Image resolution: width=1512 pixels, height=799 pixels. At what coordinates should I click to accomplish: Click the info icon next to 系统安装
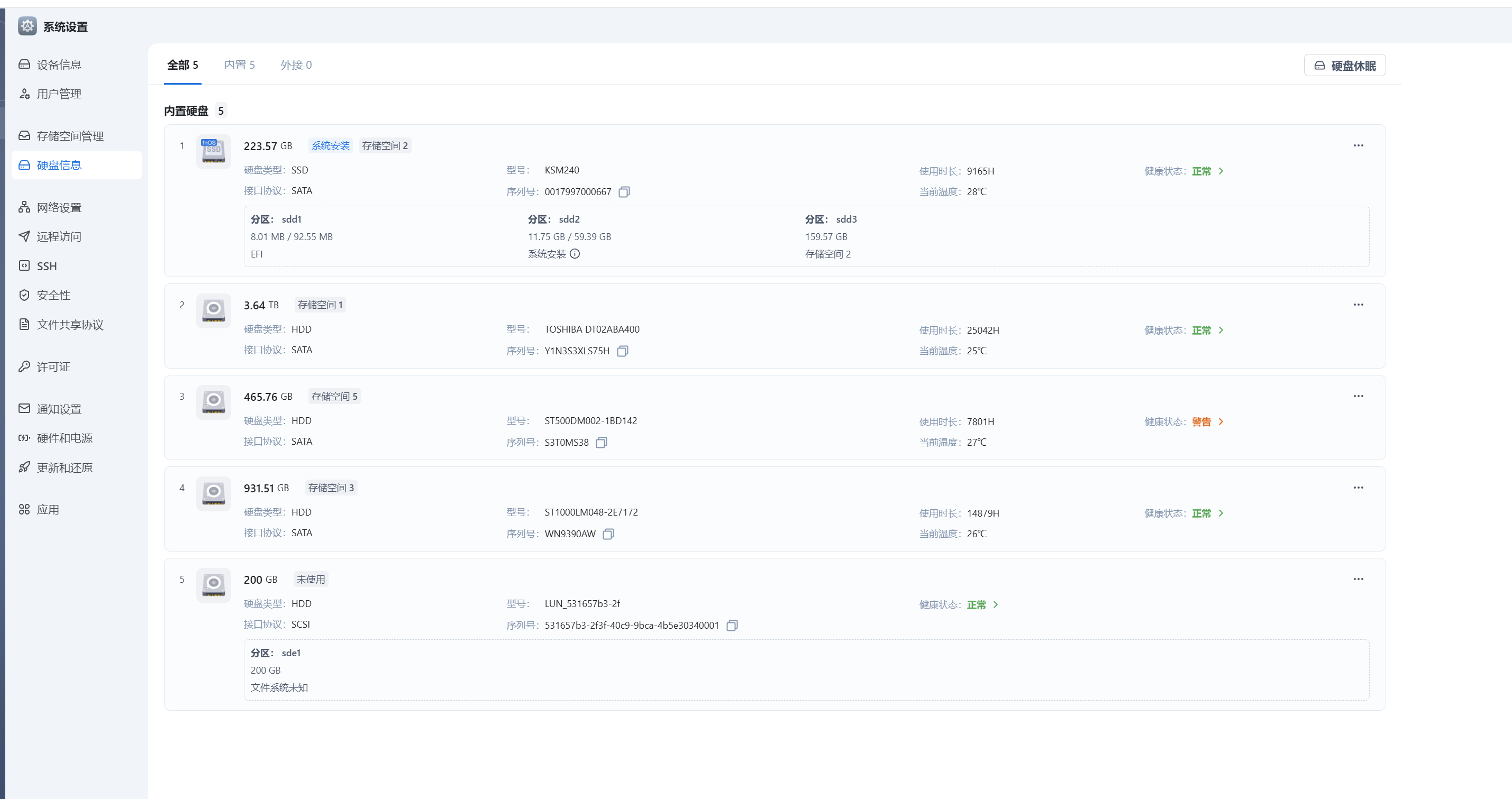(575, 254)
